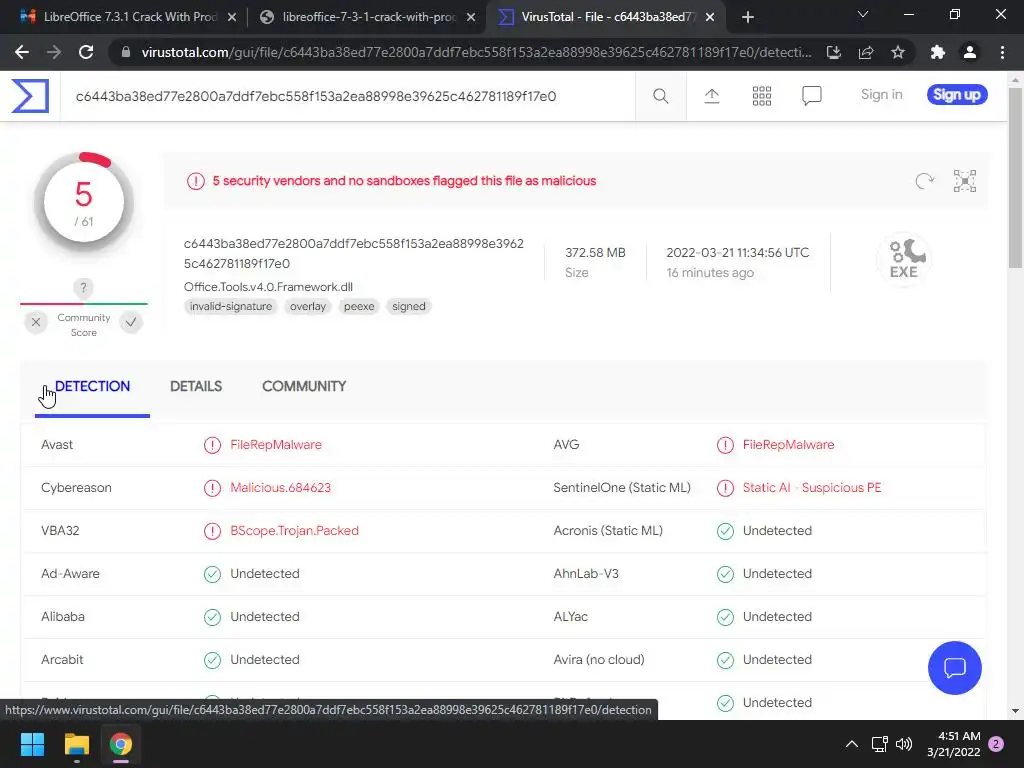Open the apps grid icon
Viewport: 1024px width, 768px height.
coord(761,96)
